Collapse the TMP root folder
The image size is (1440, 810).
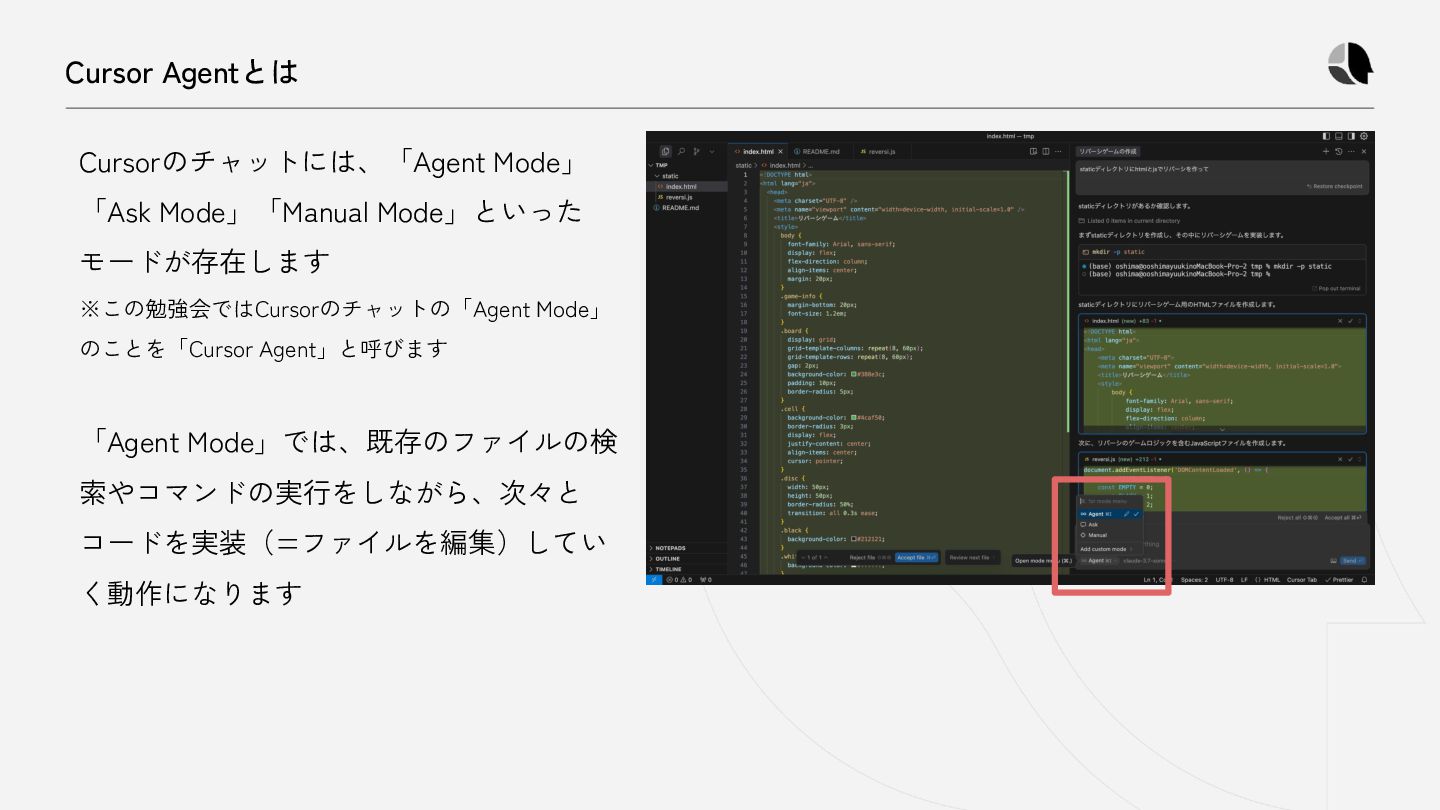coord(688,165)
